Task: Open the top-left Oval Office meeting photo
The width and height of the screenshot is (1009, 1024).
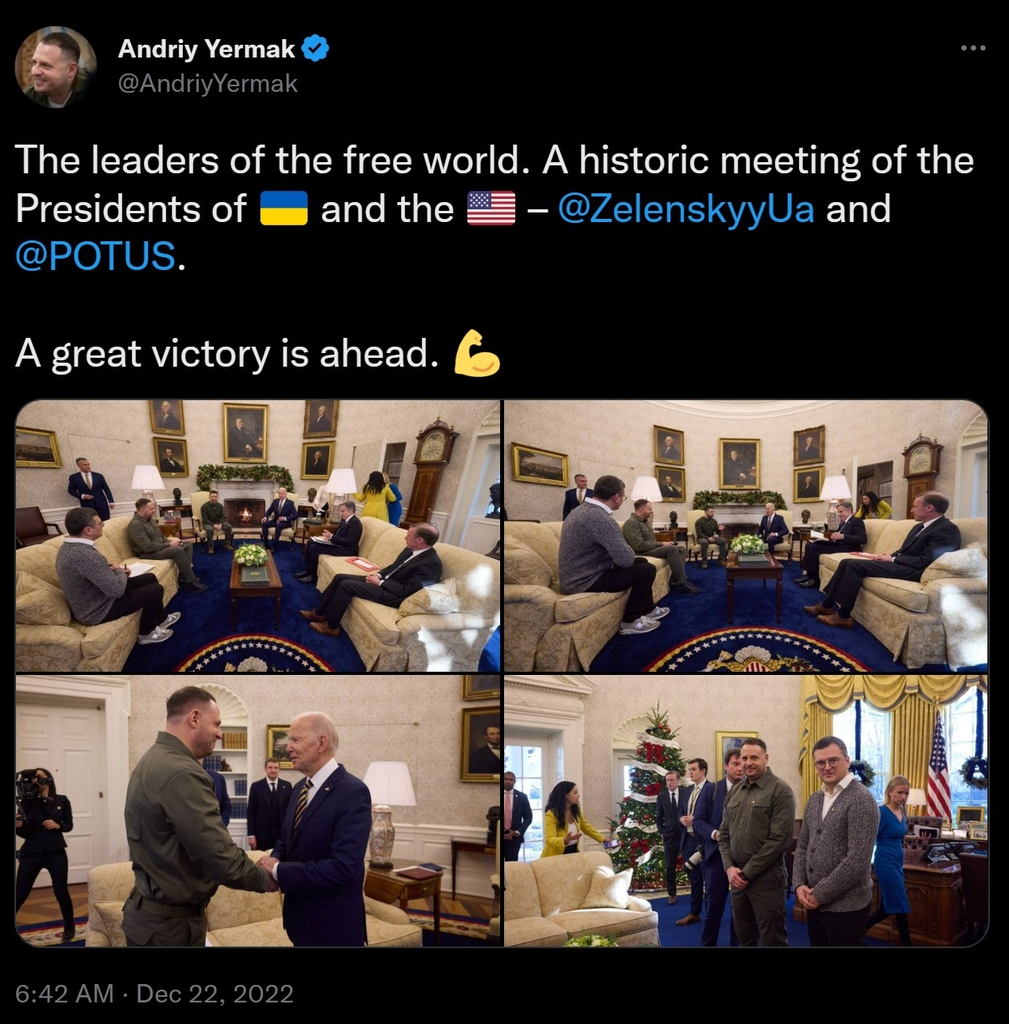Action: tap(258, 536)
